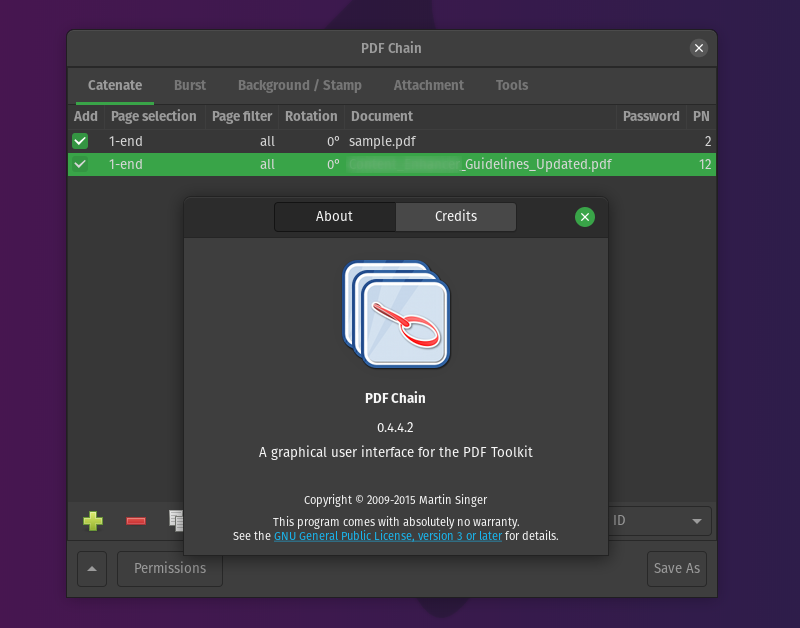Click page count 2 in sample.pdf row
Image resolution: width=800 pixels, height=628 pixels.
pos(708,141)
